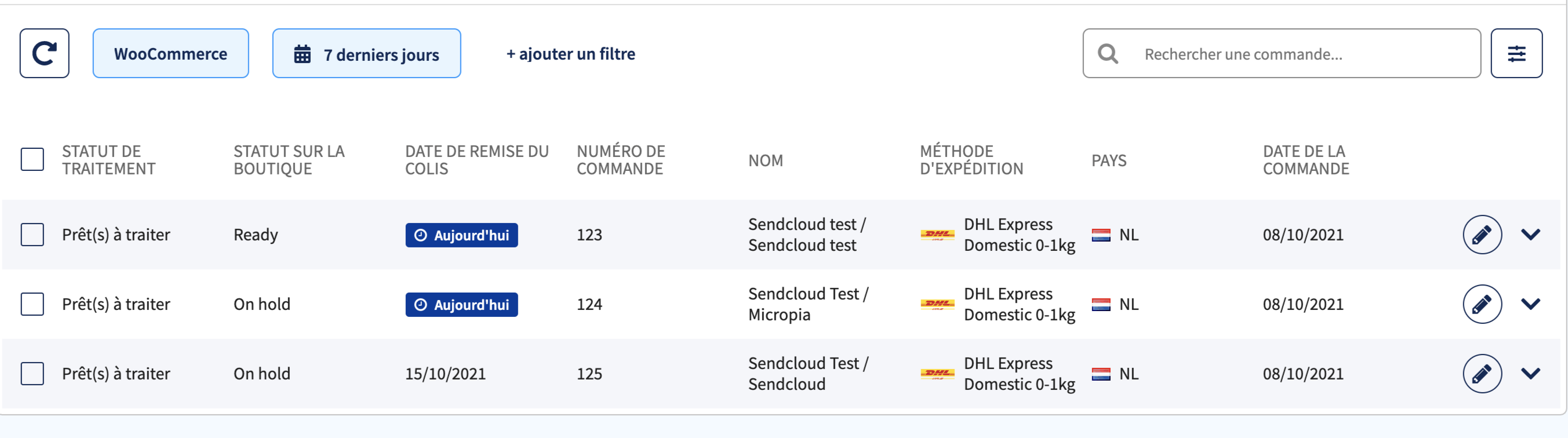Select all orders with header checkbox
Viewport: 1568px width, 438px height.
point(32,159)
